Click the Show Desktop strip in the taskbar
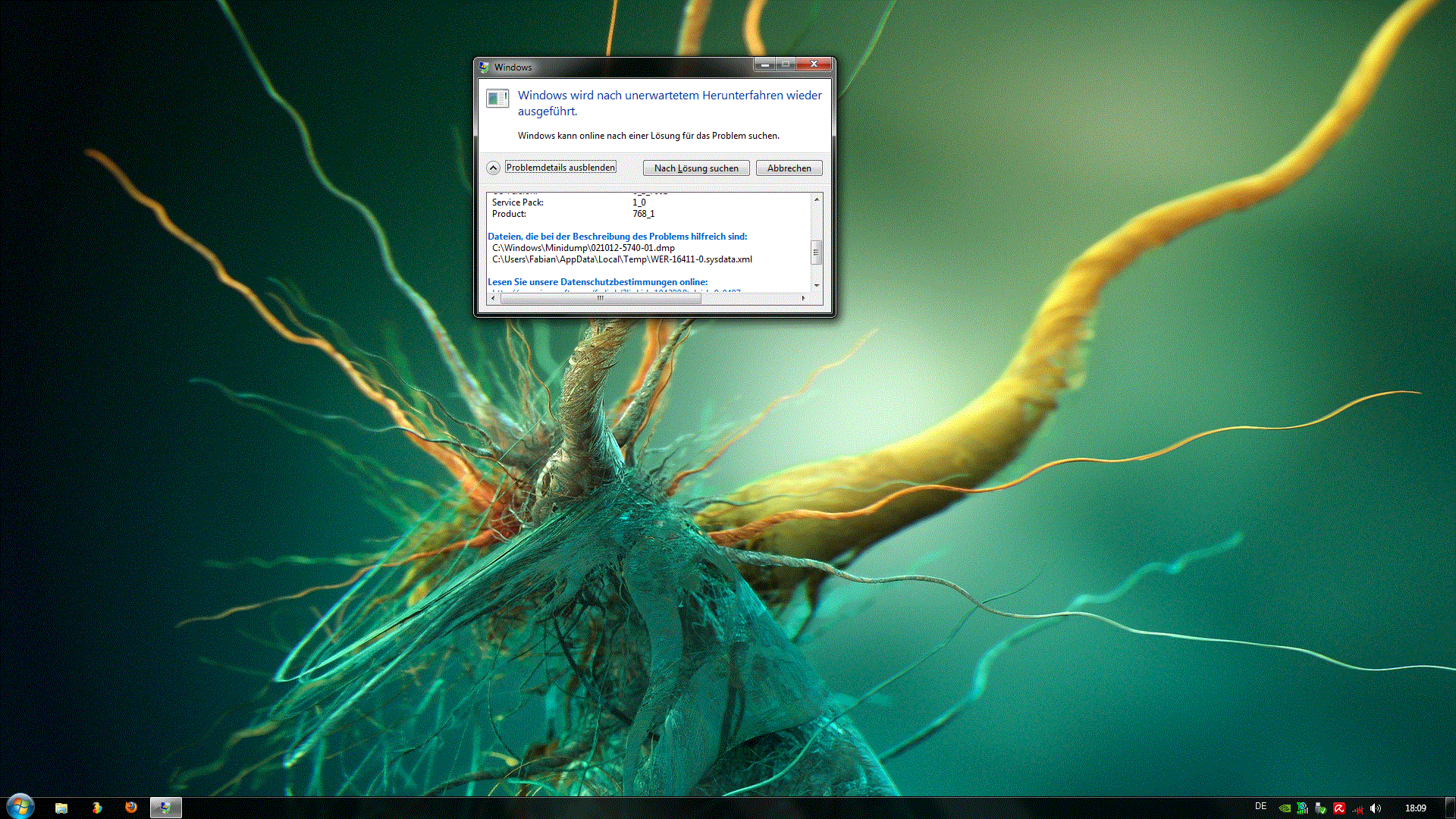Viewport: 1456px width, 819px height. pyautogui.click(x=1450, y=808)
